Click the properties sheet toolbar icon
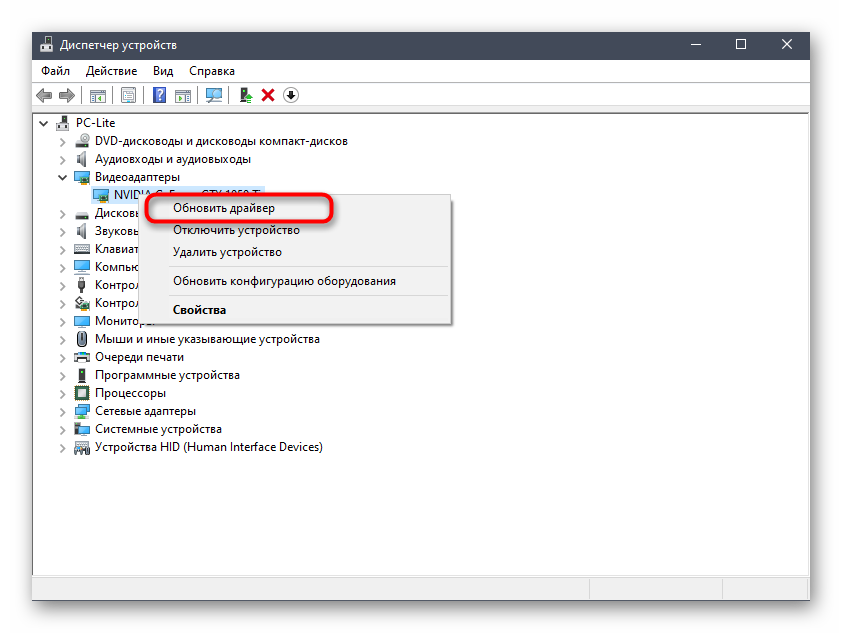Viewport: 842px width, 633px height. 128,95
